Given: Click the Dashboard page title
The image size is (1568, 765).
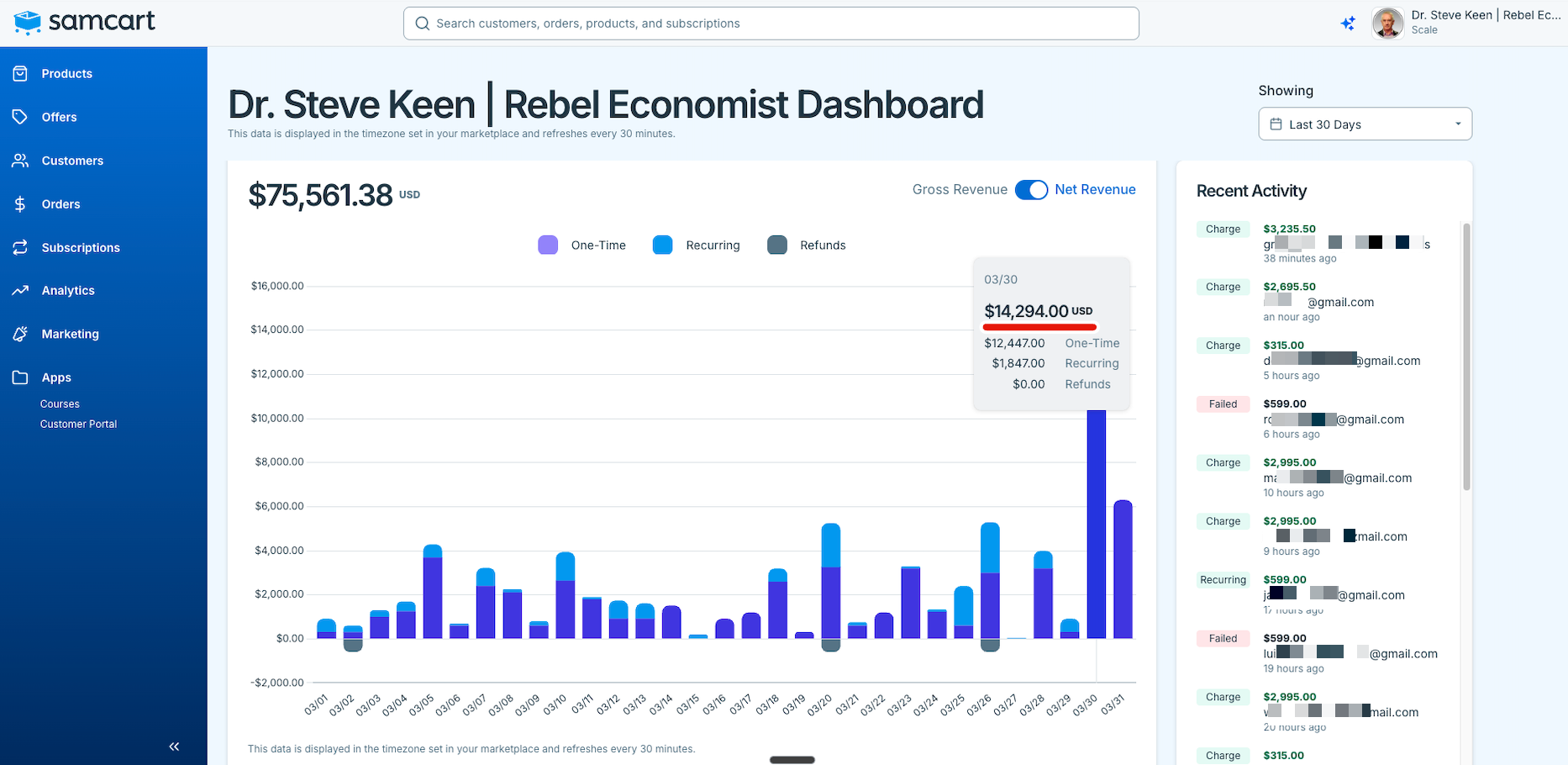Looking at the screenshot, I should [x=606, y=104].
